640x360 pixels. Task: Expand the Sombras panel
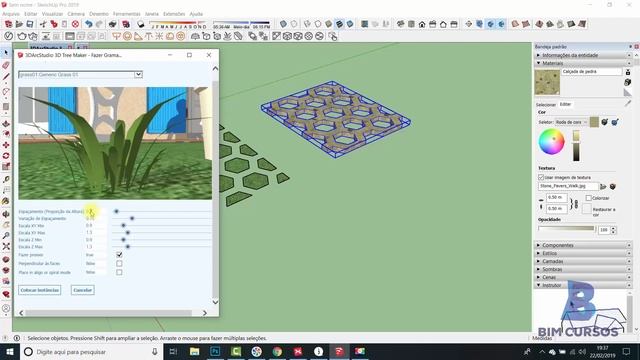pos(583,269)
